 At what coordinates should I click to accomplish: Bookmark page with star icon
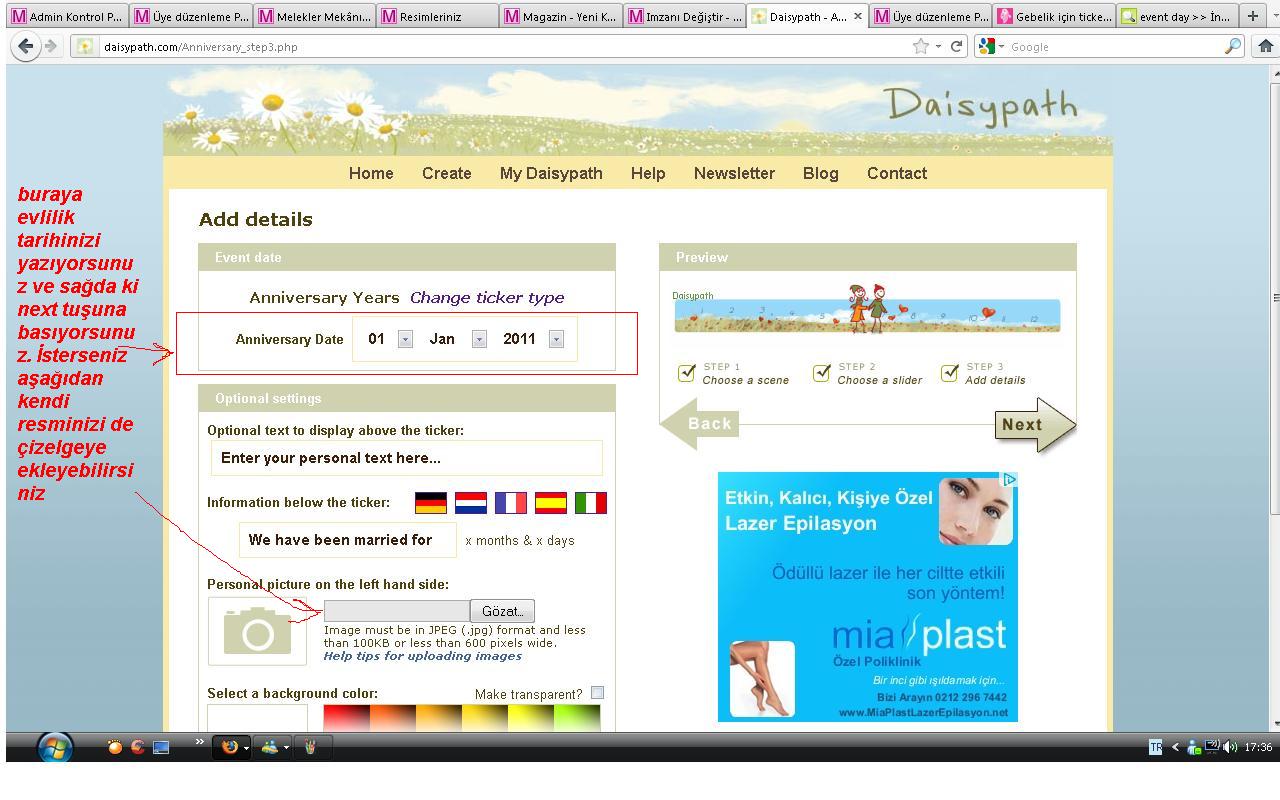pos(920,46)
